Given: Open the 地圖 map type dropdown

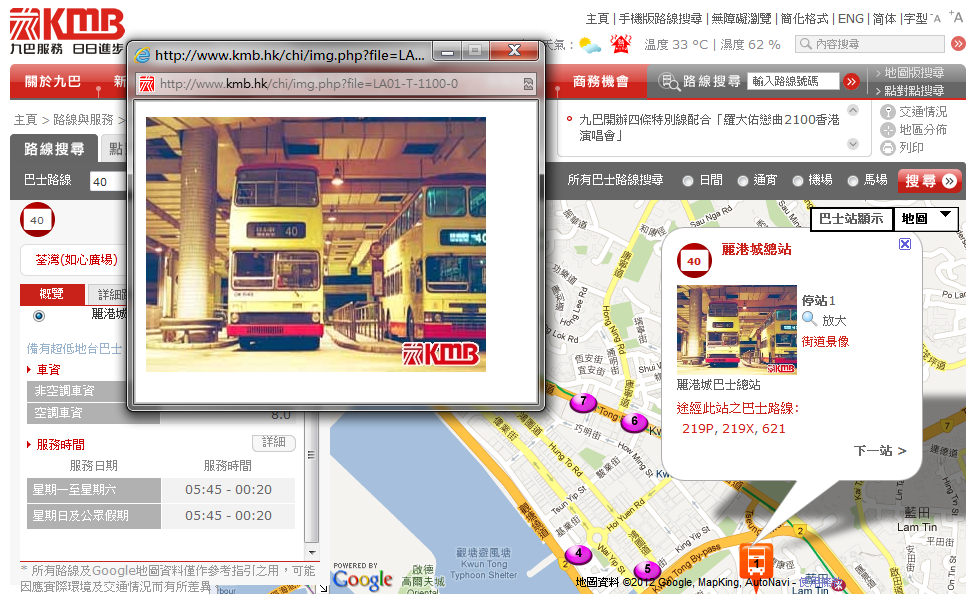Looking at the screenshot, I should click(x=926, y=219).
